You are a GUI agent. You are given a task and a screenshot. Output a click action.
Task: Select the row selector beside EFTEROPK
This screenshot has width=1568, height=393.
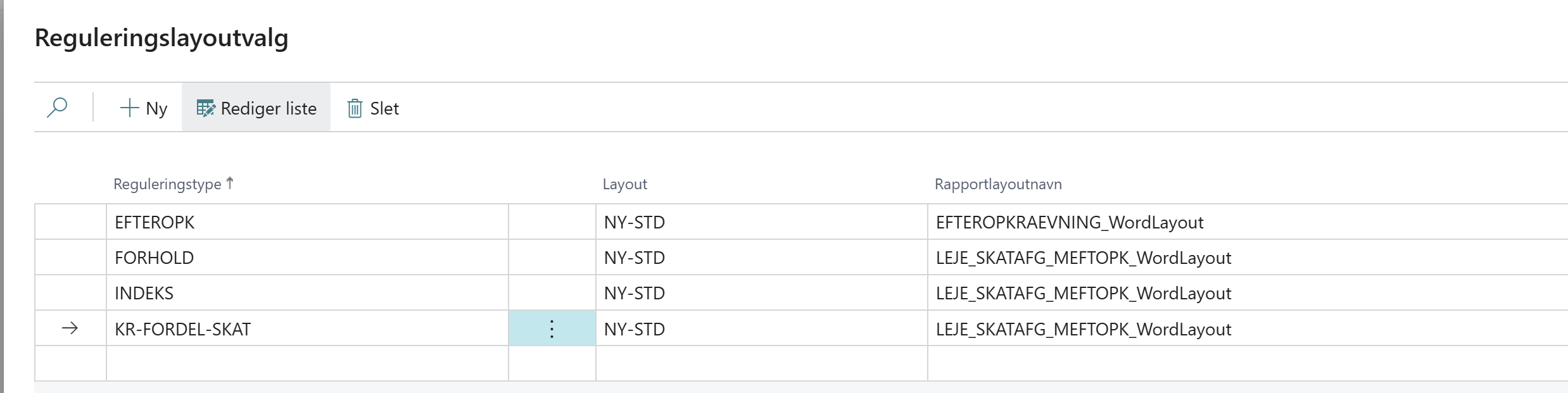(x=70, y=222)
